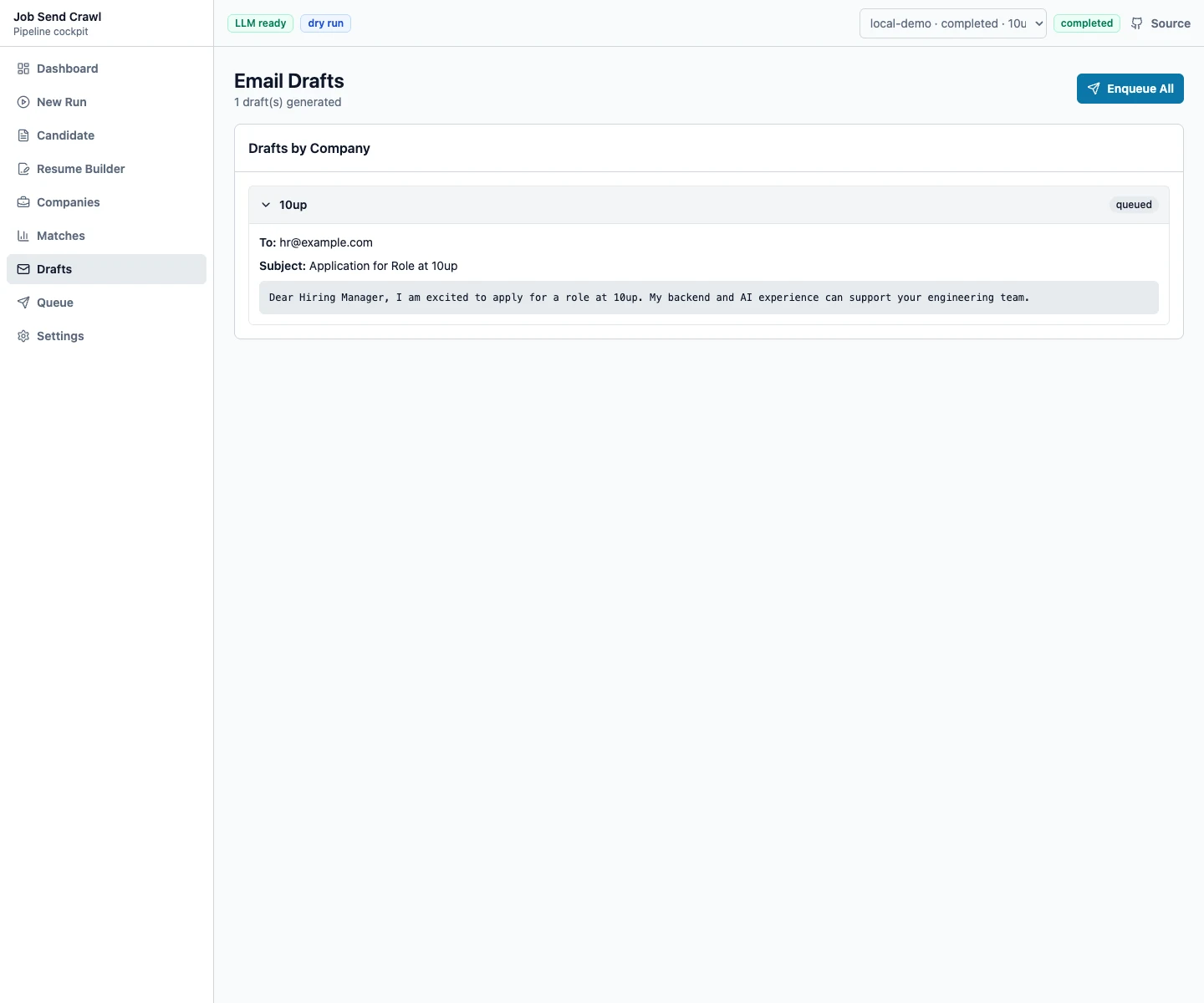1204x1003 pixels.
Task: Select the Drafts sidebar item
Action: (106, 269)
